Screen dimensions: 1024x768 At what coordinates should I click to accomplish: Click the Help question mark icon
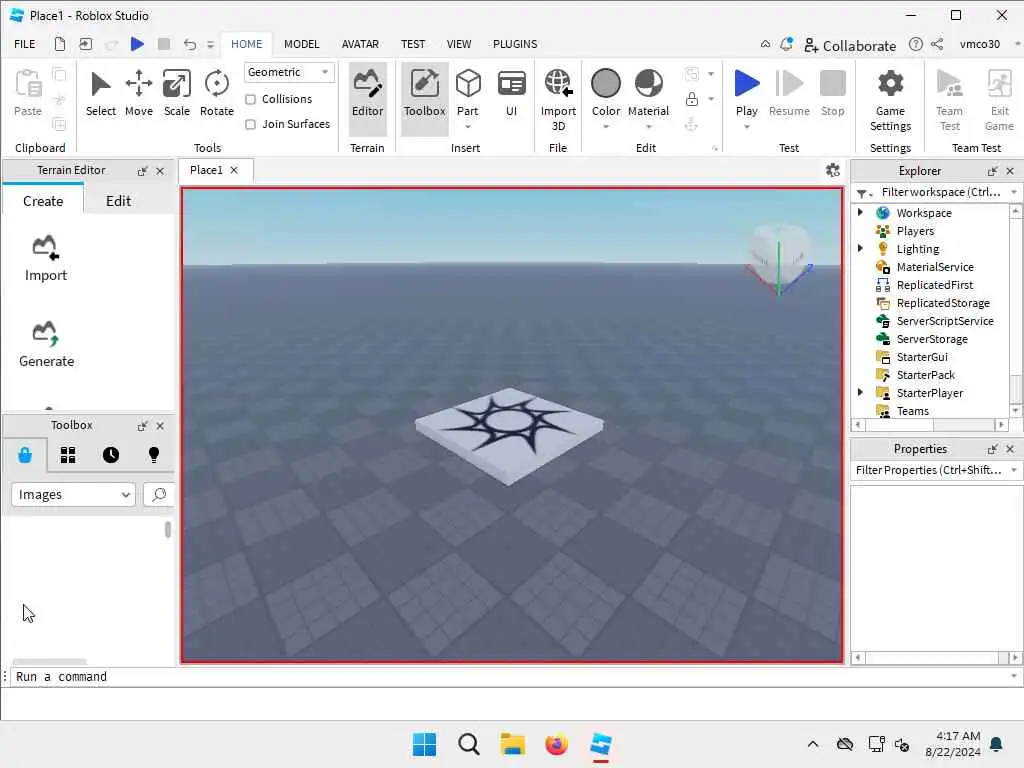pos(916,44)
